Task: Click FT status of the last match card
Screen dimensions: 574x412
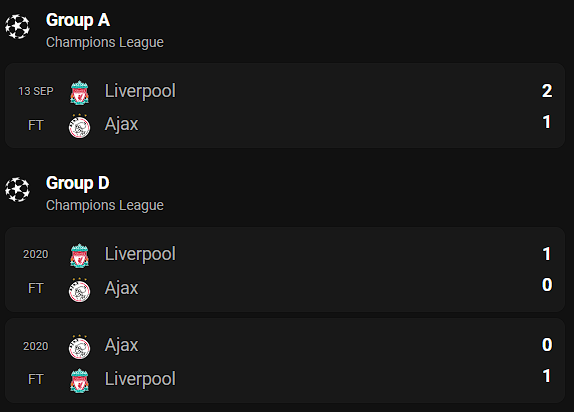Action: click(x=36, y=379)
